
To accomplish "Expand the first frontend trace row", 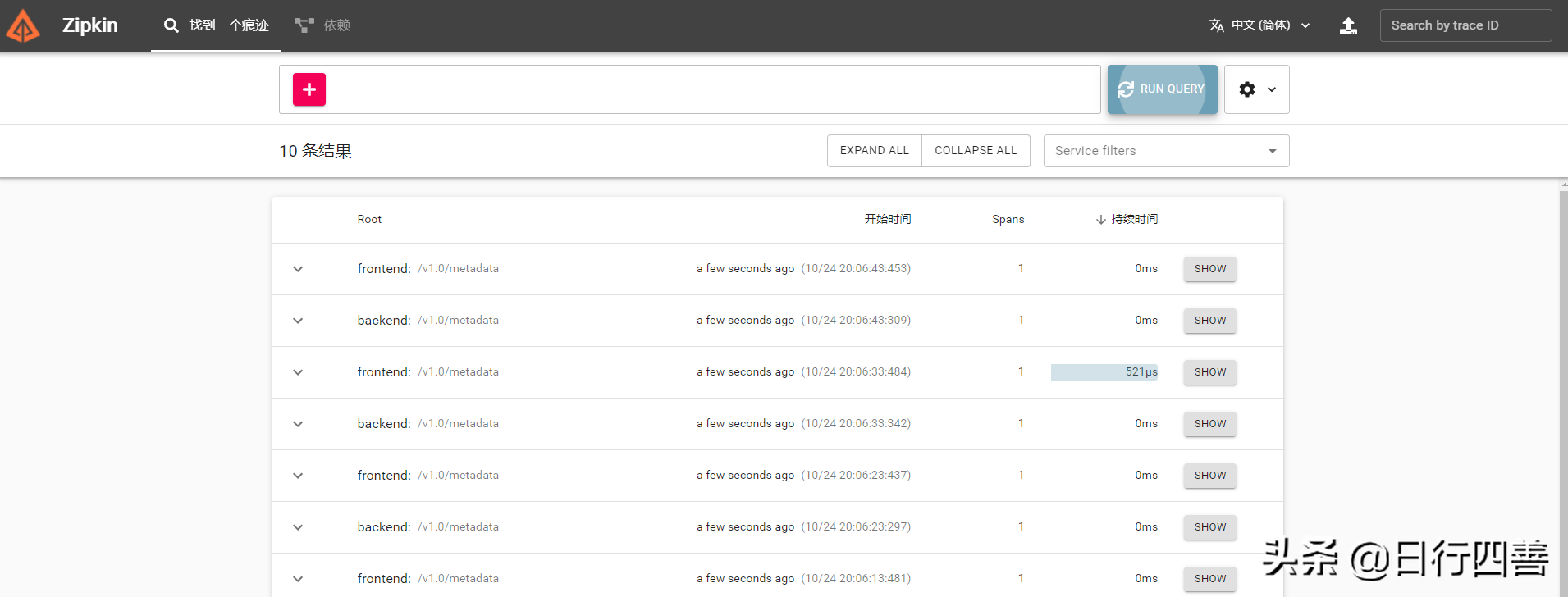I will (298, 269).
